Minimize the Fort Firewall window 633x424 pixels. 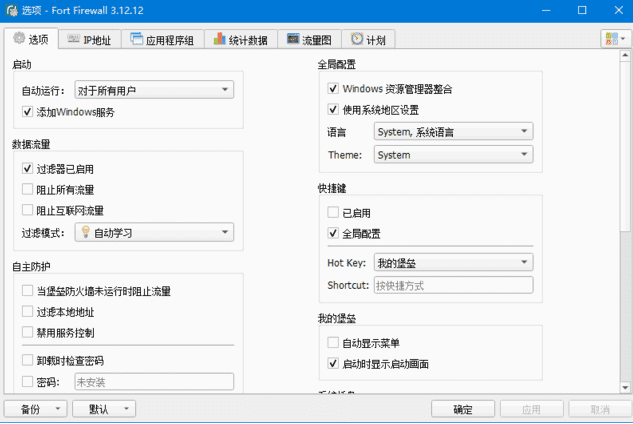pyautogui.click(x=546, y=10)
